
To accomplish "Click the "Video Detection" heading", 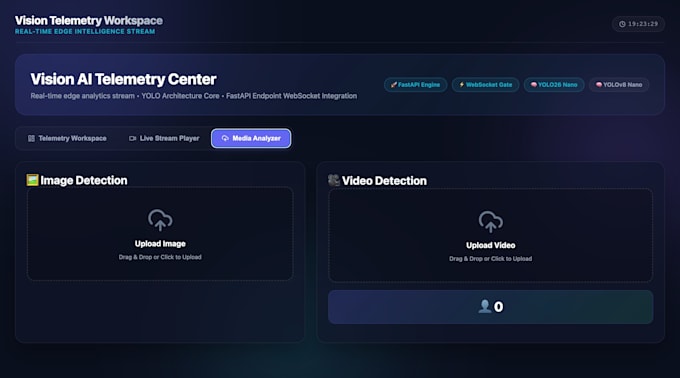I will coord(384,181).
